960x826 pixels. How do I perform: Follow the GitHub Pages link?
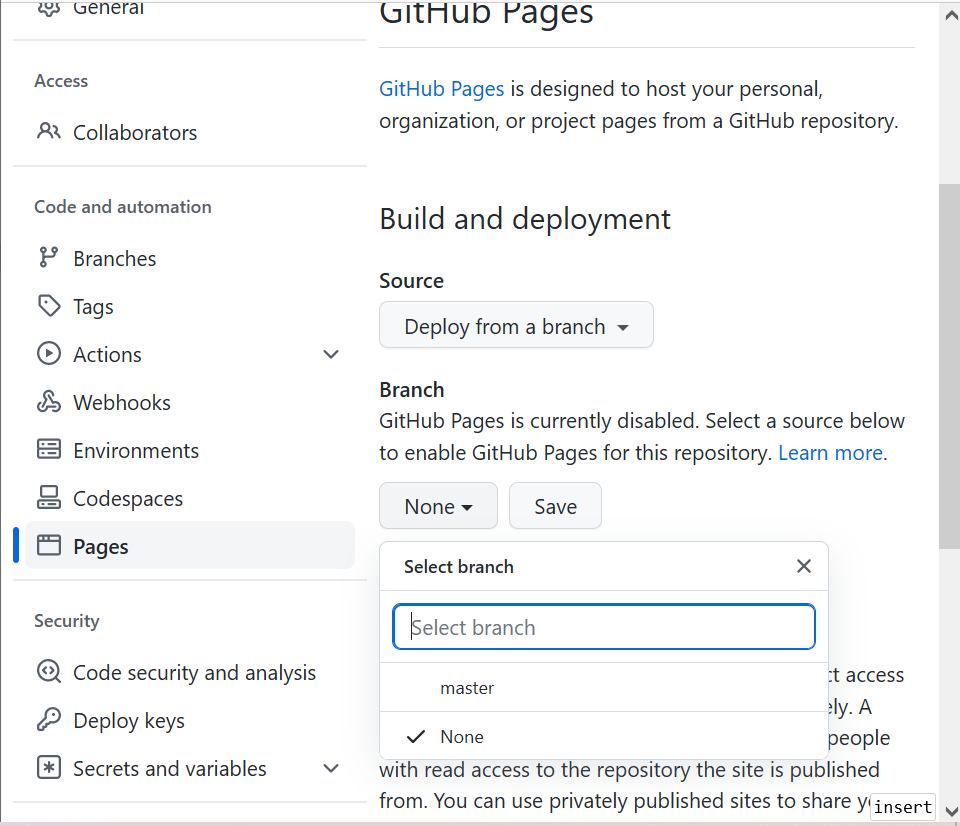441,89
